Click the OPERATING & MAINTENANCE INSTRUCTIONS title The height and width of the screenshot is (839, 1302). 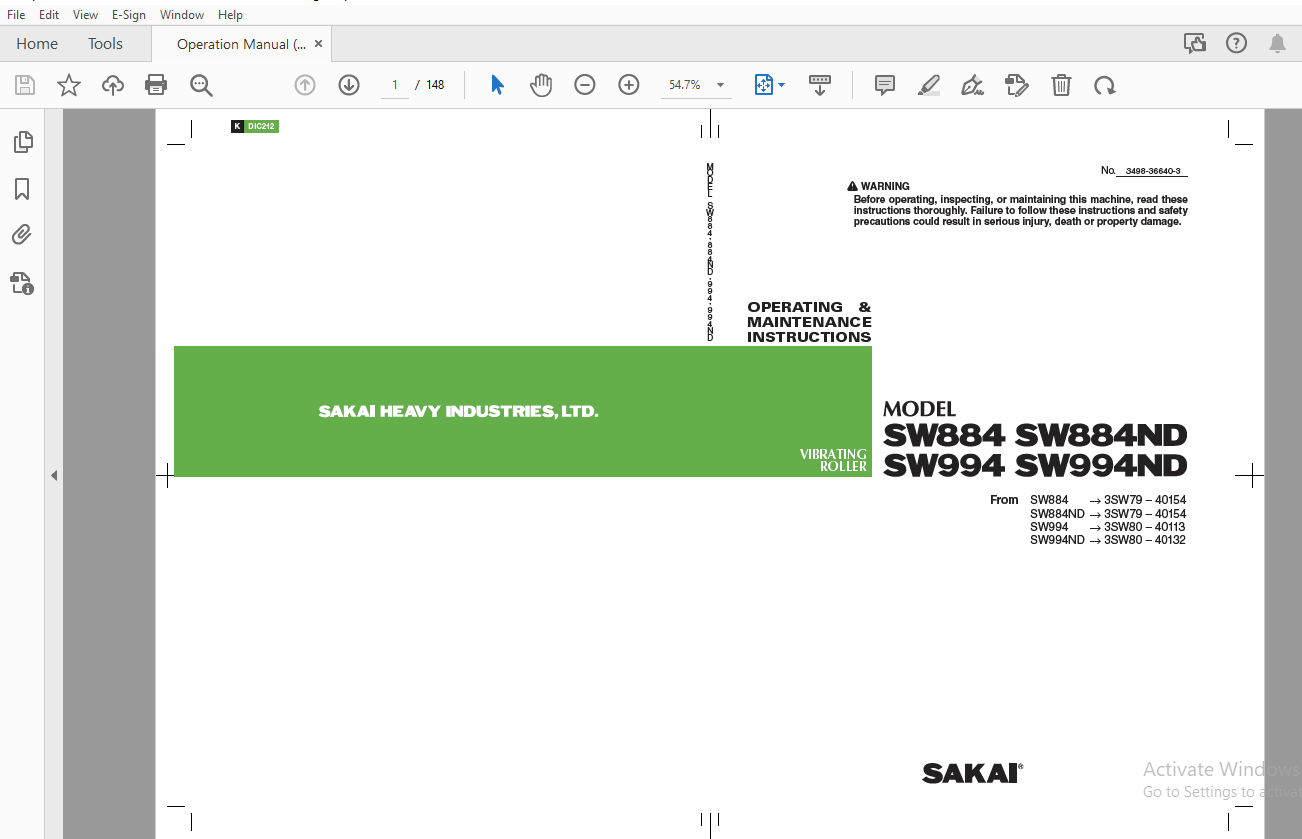click(x=809, y=322)
